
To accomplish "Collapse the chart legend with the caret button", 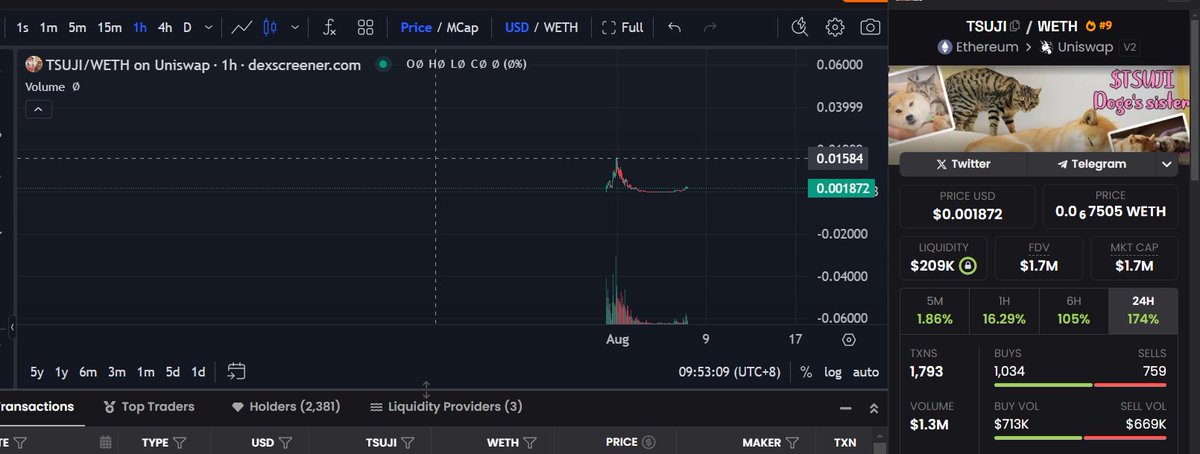I will [37, 109].
